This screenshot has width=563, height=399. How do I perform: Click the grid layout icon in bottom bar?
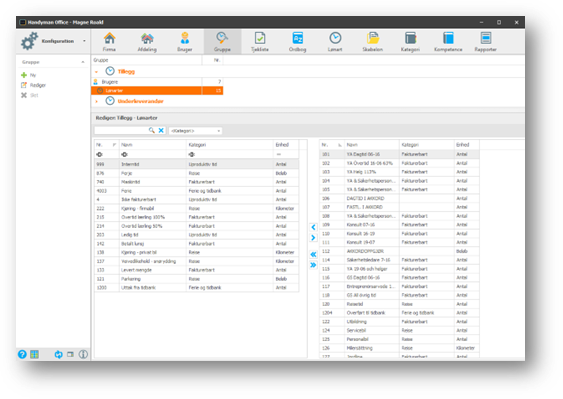34,354
